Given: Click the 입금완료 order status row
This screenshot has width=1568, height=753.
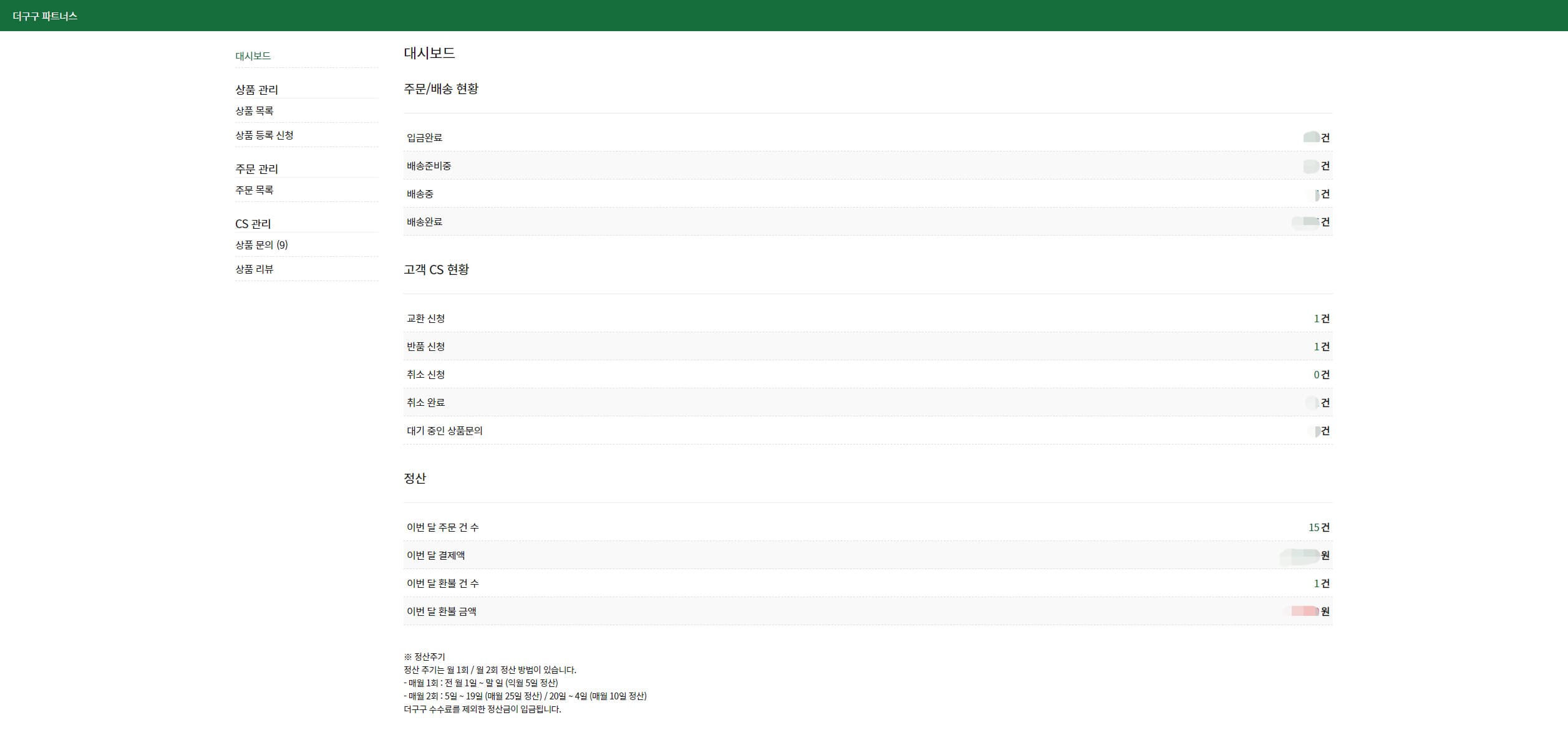Looking at the screenshot, I should tap(424, 138).
